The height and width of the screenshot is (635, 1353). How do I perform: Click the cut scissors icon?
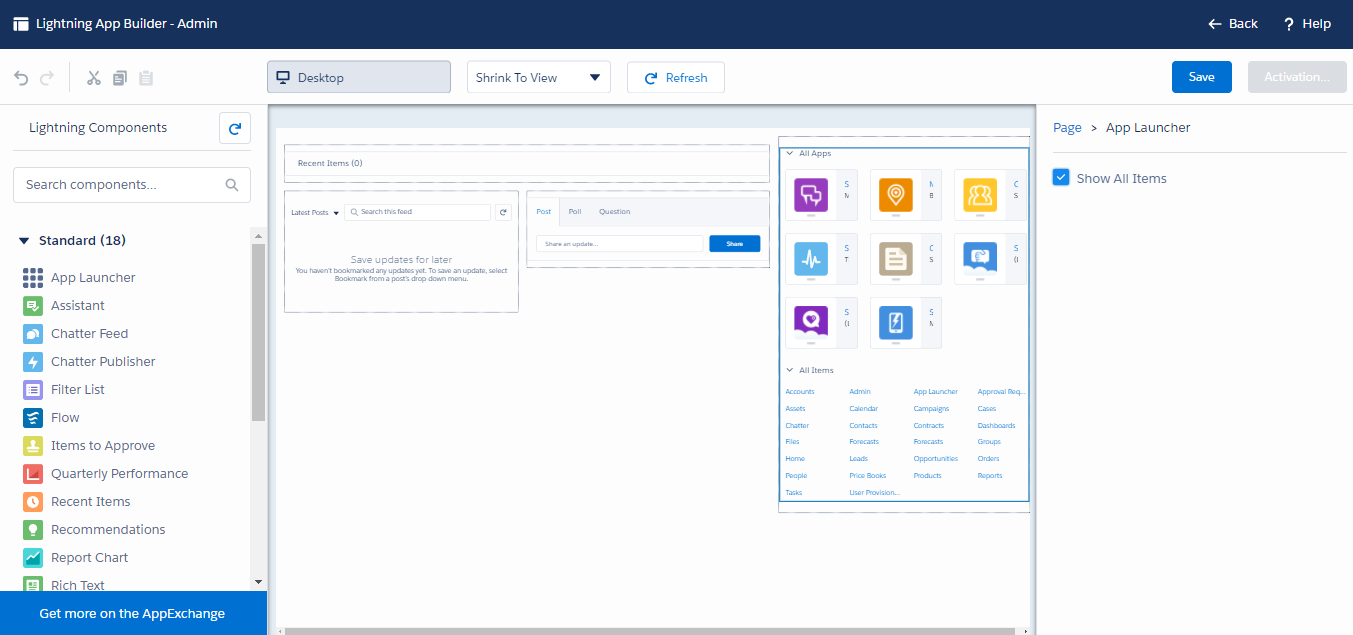94,78
